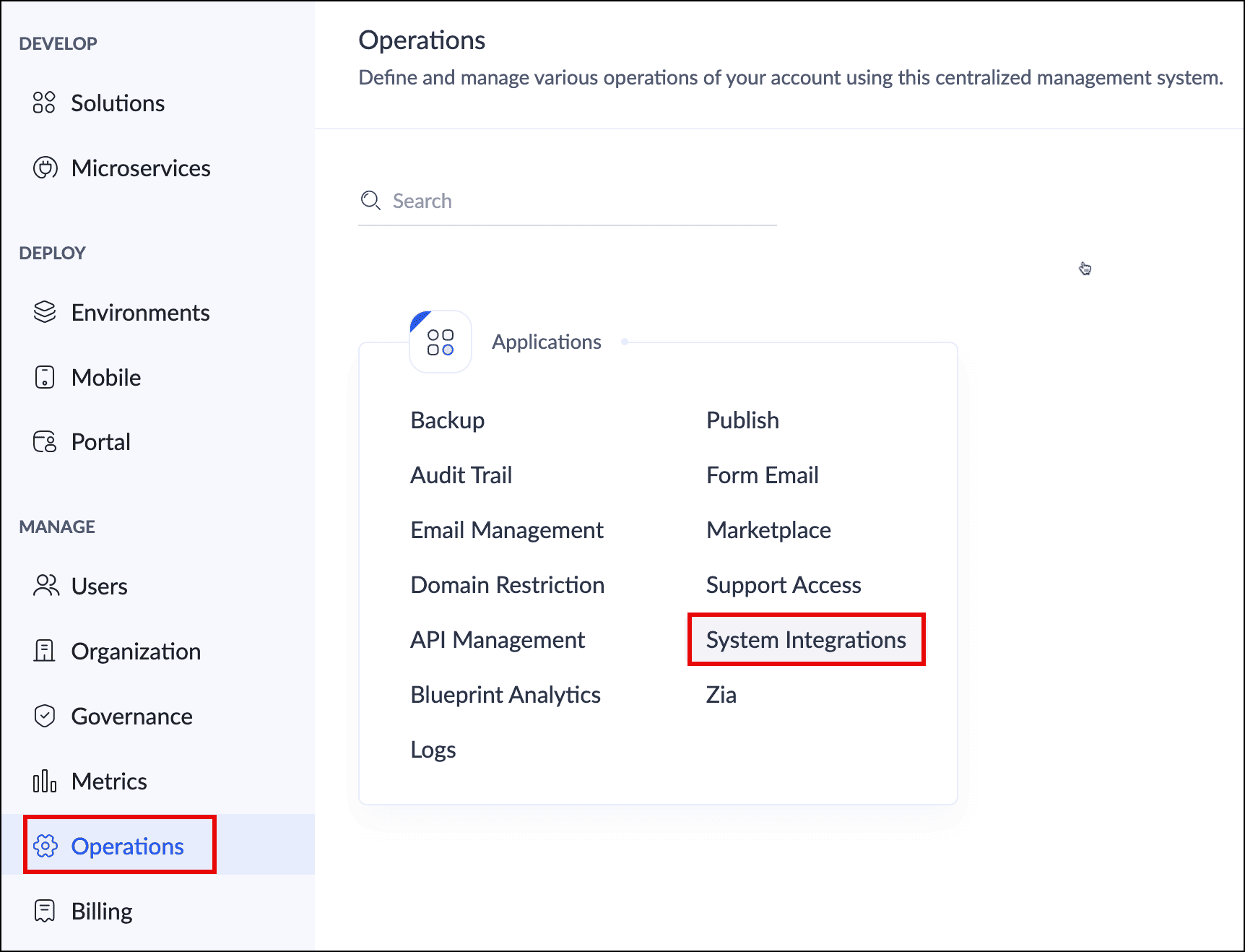This screenshot has width=1245, height=952.
Task: Click the Solutions grid icon
Action: 44,103
